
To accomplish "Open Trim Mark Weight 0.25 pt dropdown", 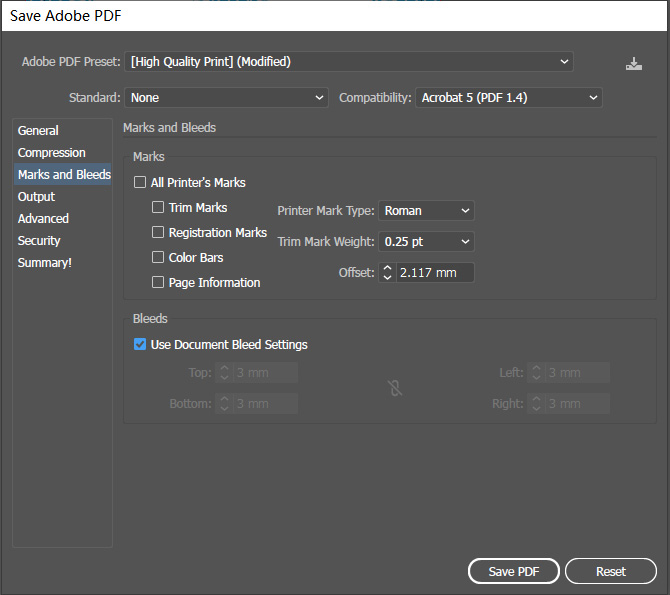I will pos(426,242).
